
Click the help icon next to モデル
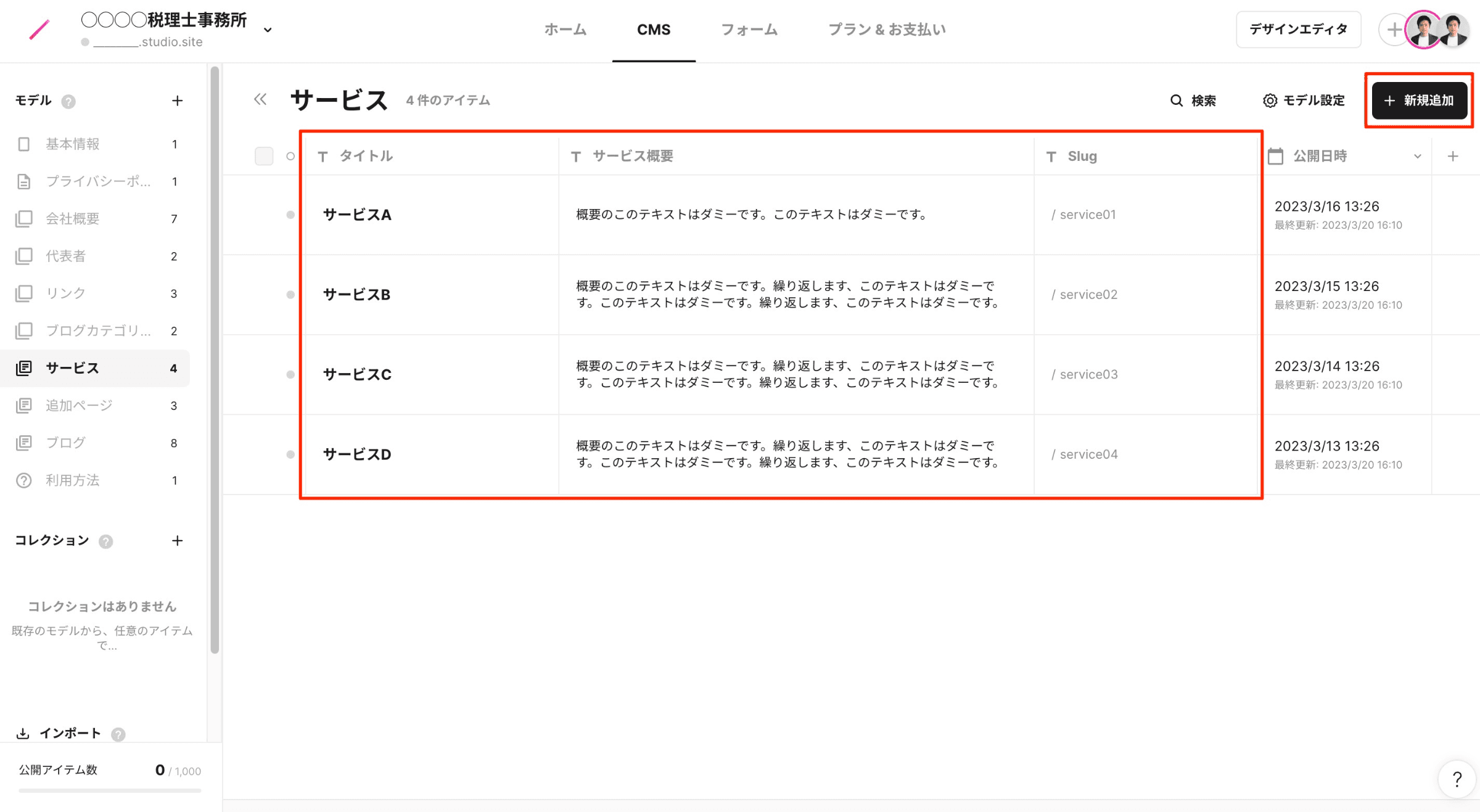[68, 102]
